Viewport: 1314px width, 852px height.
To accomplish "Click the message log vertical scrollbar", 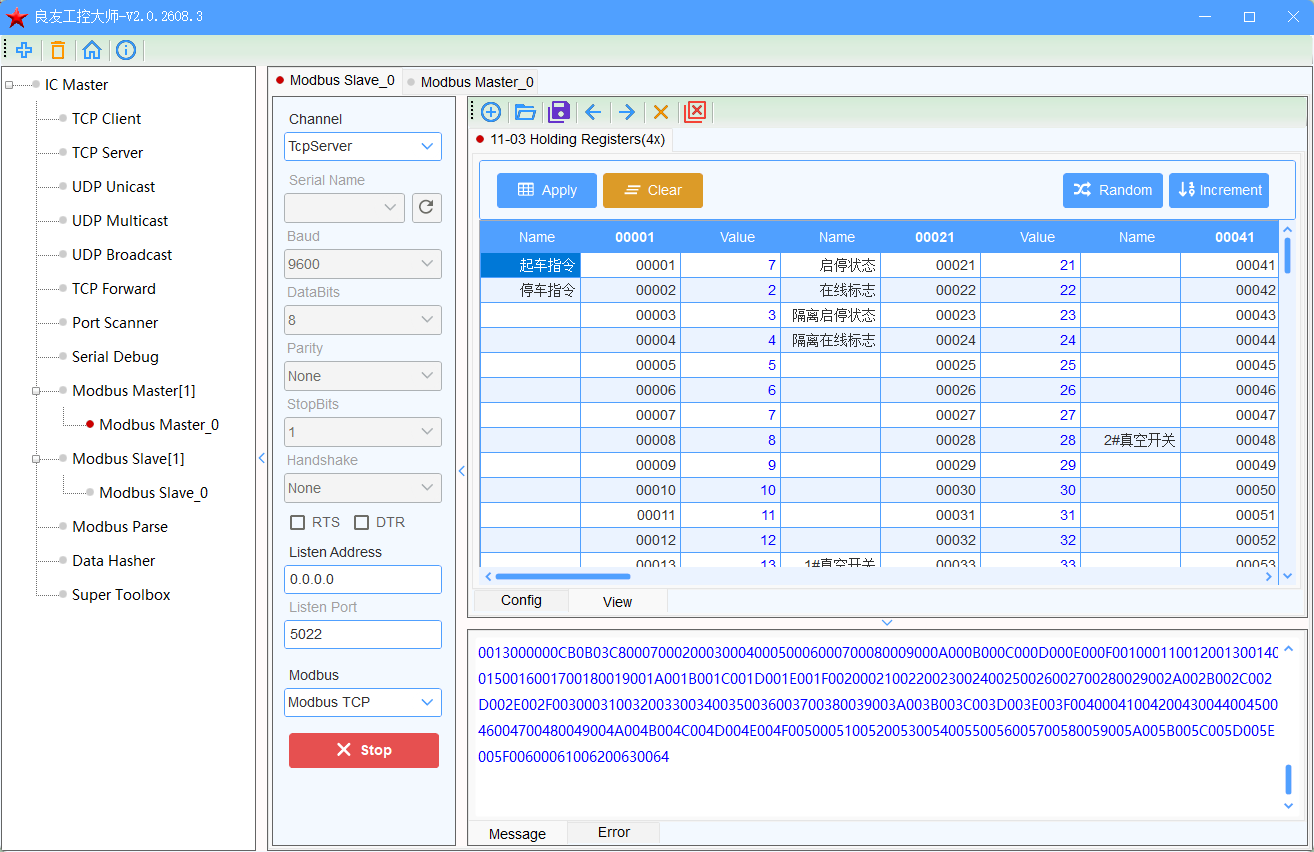I will coord(1288,779).
